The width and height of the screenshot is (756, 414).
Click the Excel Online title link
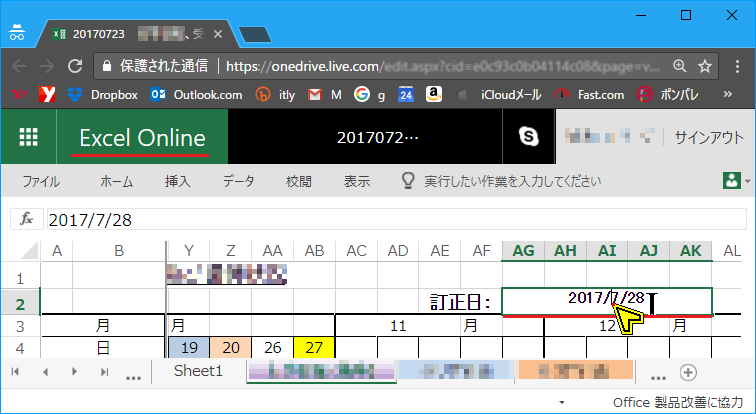[142, 138]
